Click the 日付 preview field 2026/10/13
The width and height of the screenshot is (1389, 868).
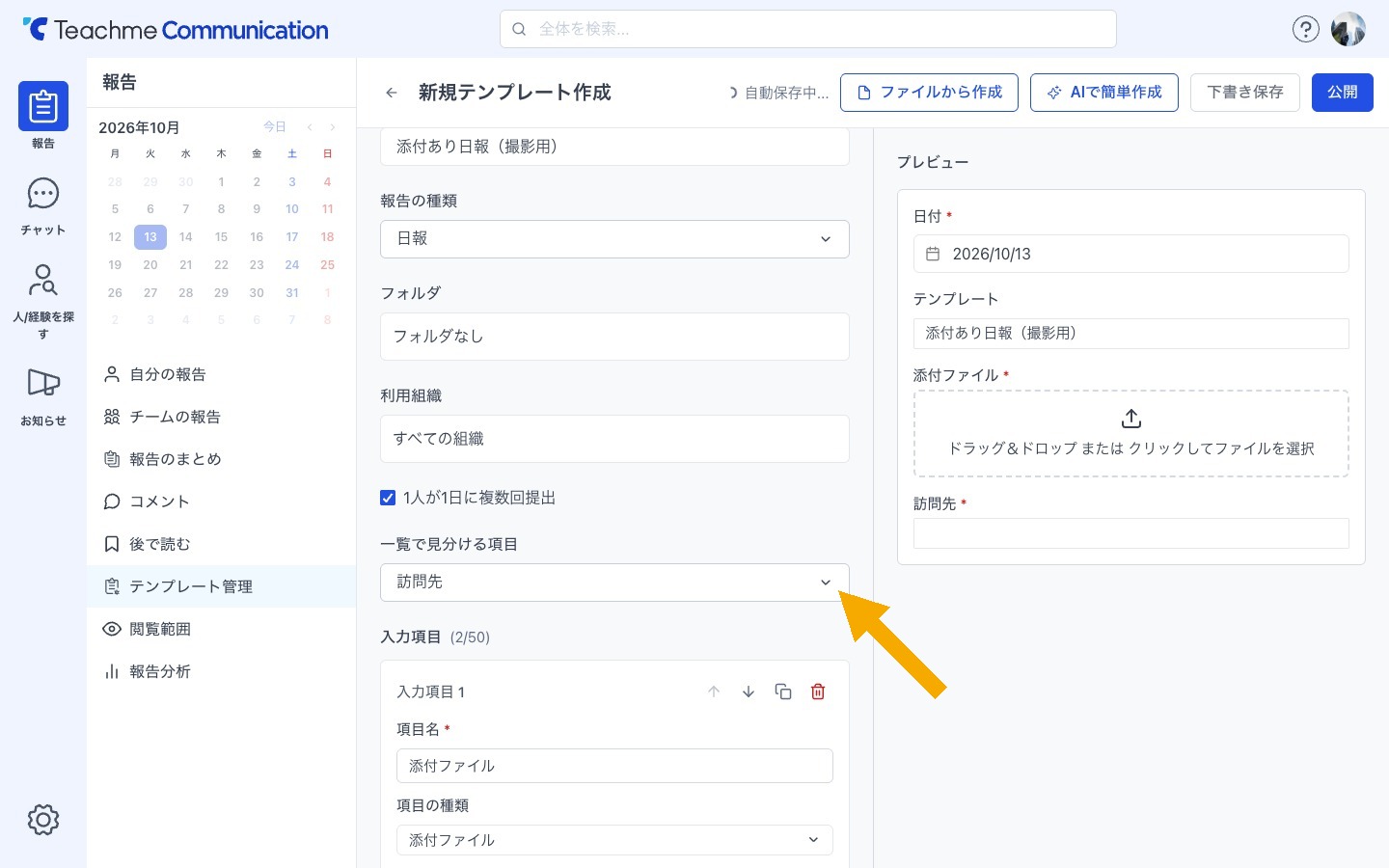coord(1130,254)
